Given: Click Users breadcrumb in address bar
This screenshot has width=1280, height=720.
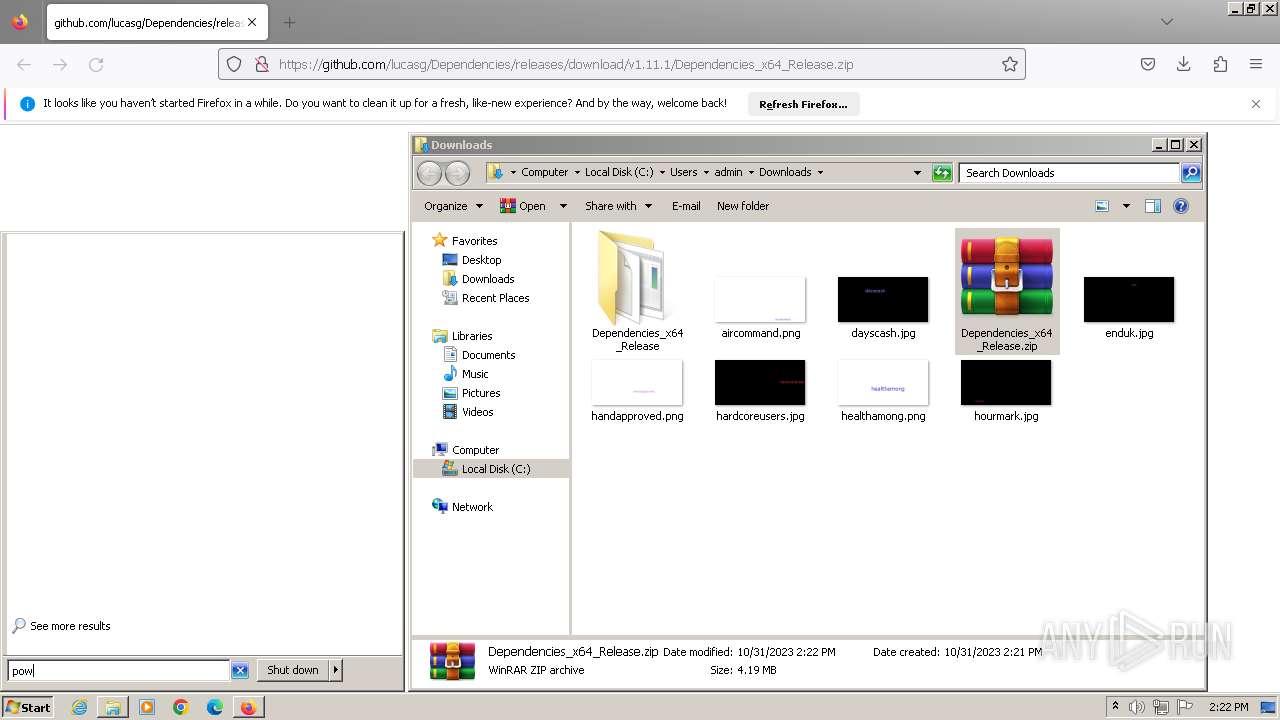Looking at the screenshot, I should click(x=683, y=172).
